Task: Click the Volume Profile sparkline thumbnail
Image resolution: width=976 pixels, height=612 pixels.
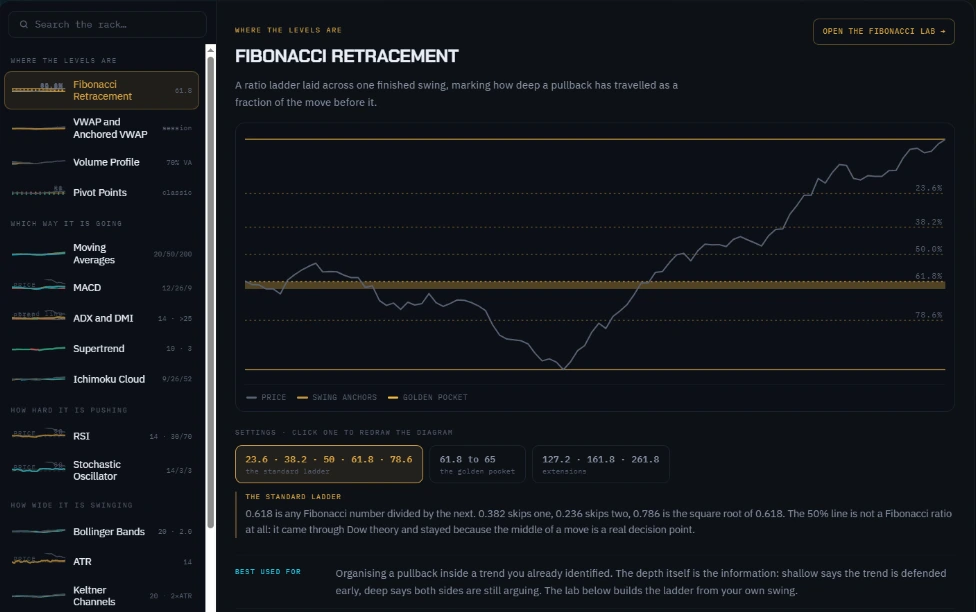Action: click(39, 162)
